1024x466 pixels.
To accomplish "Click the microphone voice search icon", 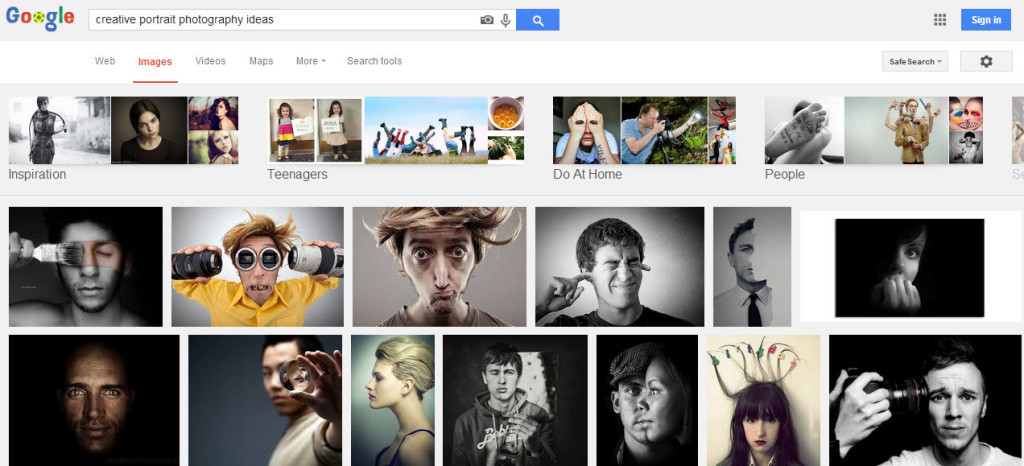I will tap(505, 20).
